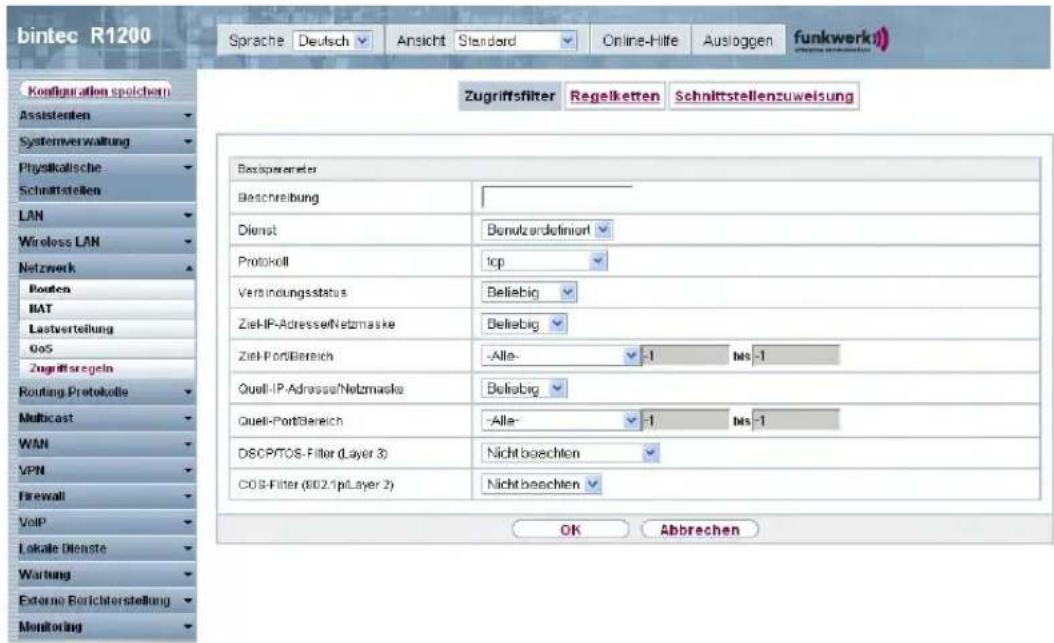Click Quell-Port 'bis' end value field
The image size is (1054, 643).
click(x=795, y=421)
